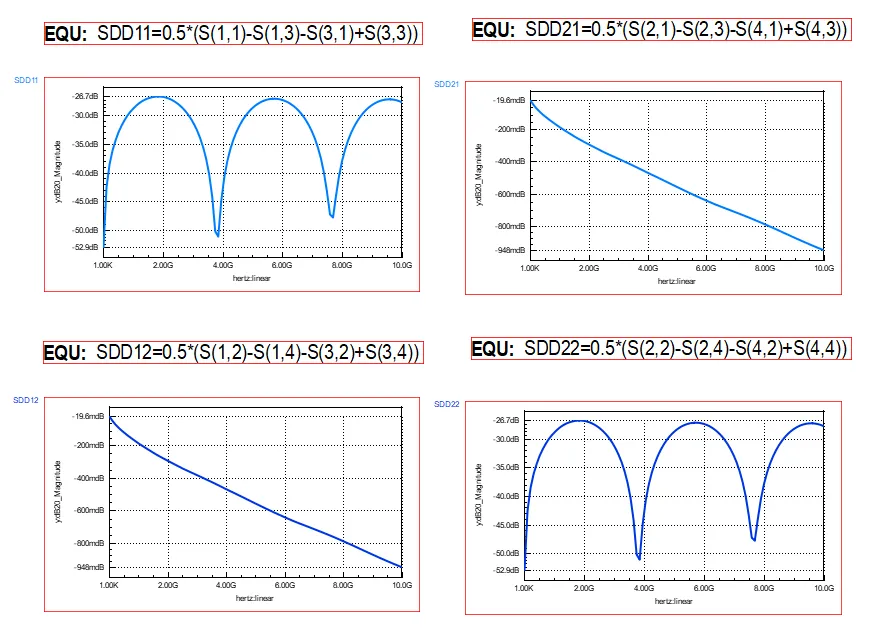Click the hertz:linear axis title of SDD22
The width and height of the screenshot is (872, 642).
point(673,601)
